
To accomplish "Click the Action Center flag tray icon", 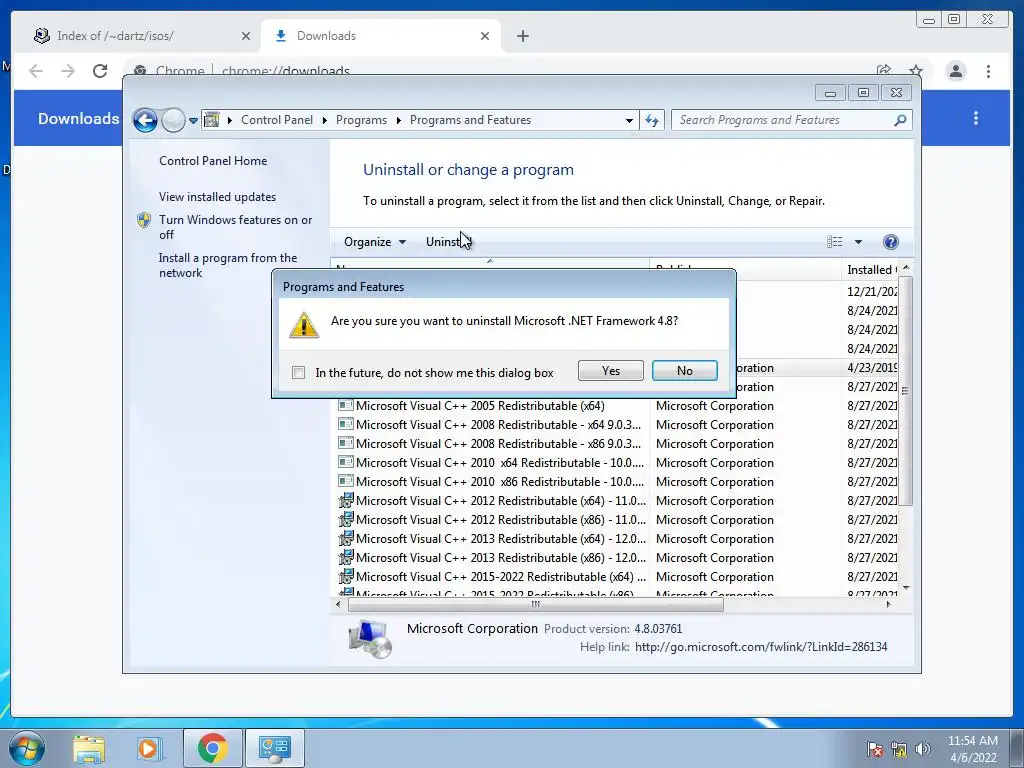I will (x=874, y=749).
